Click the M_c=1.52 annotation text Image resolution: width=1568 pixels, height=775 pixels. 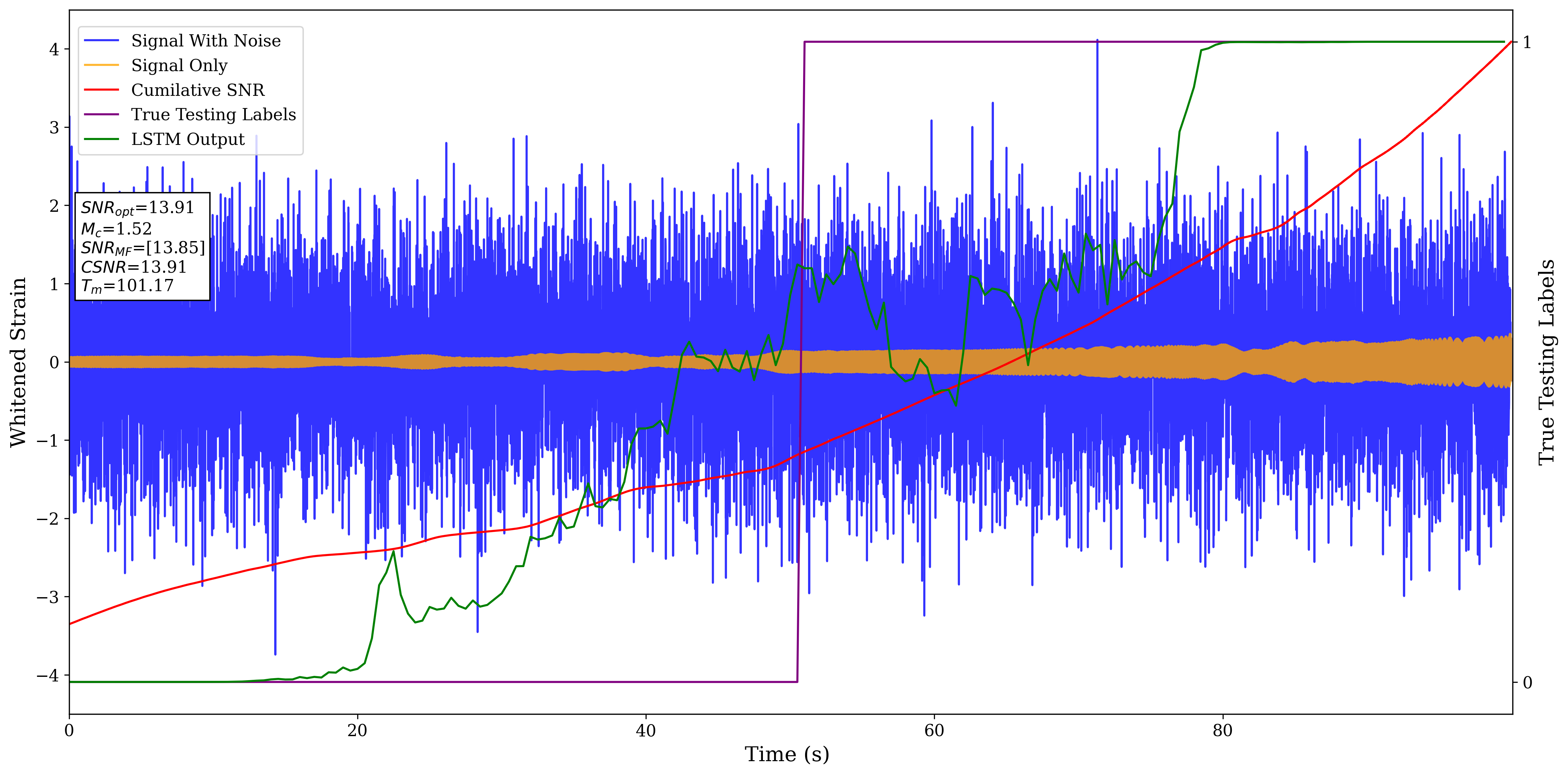116,229
